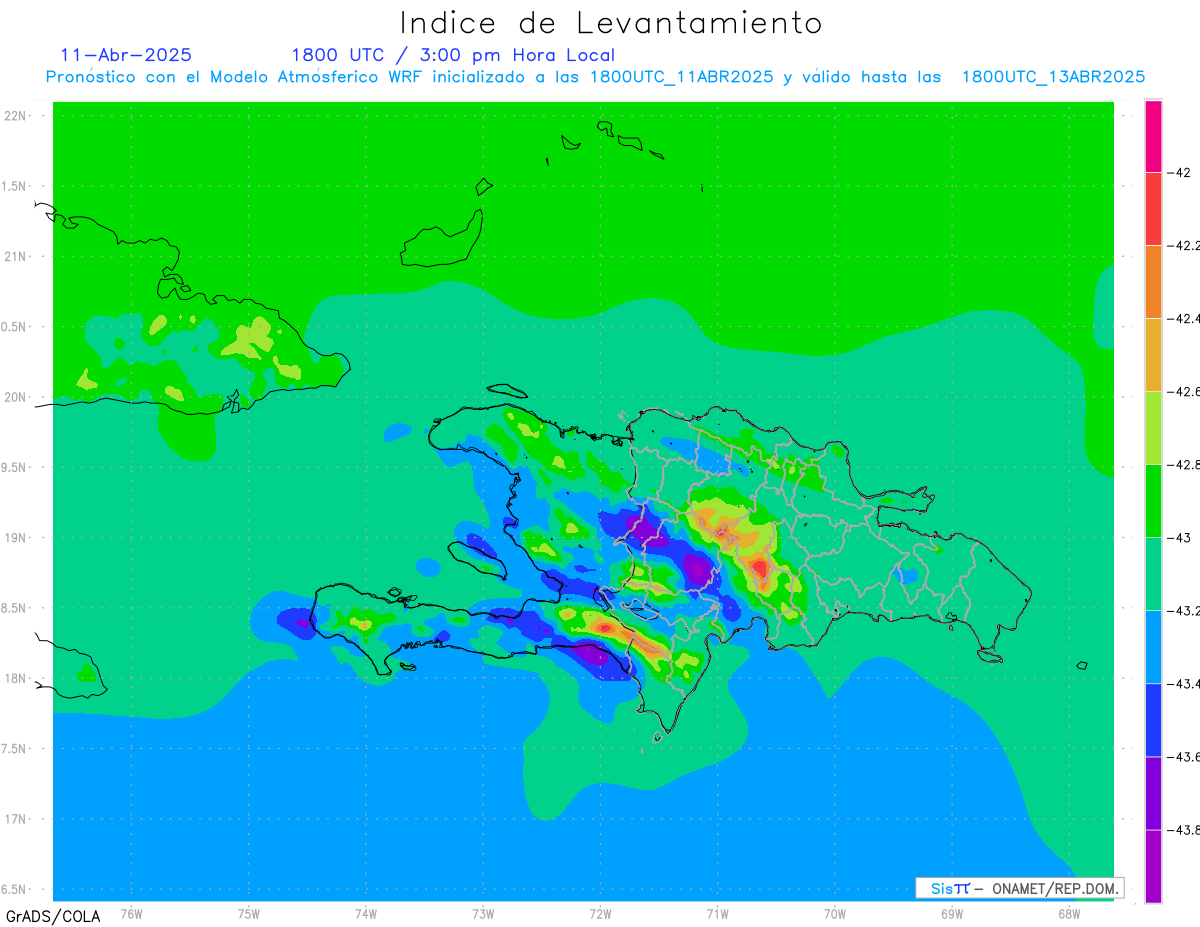Click the colorbar value '-43.4'
The image size is (1200, 927).
(1184, 683)
